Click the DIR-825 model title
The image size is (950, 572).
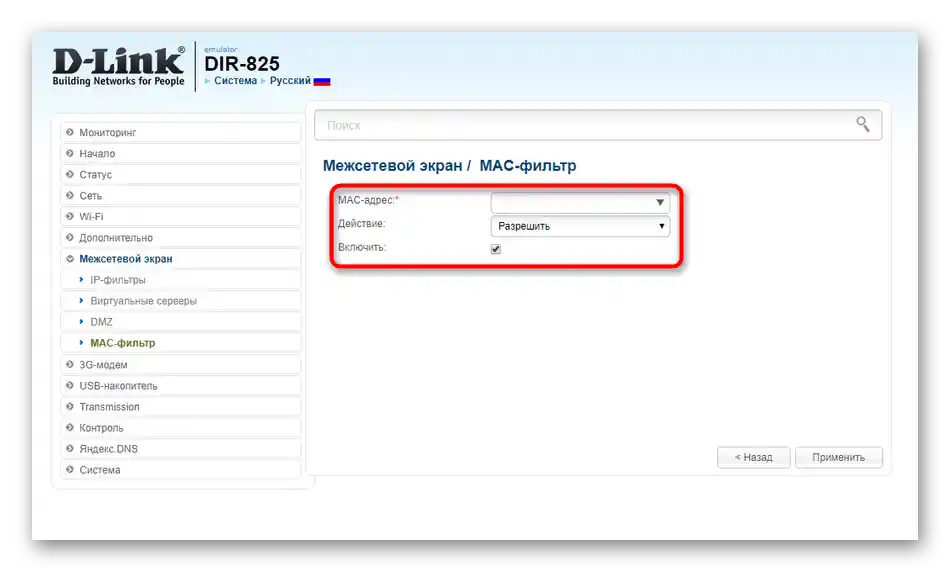tap(242, 64)
